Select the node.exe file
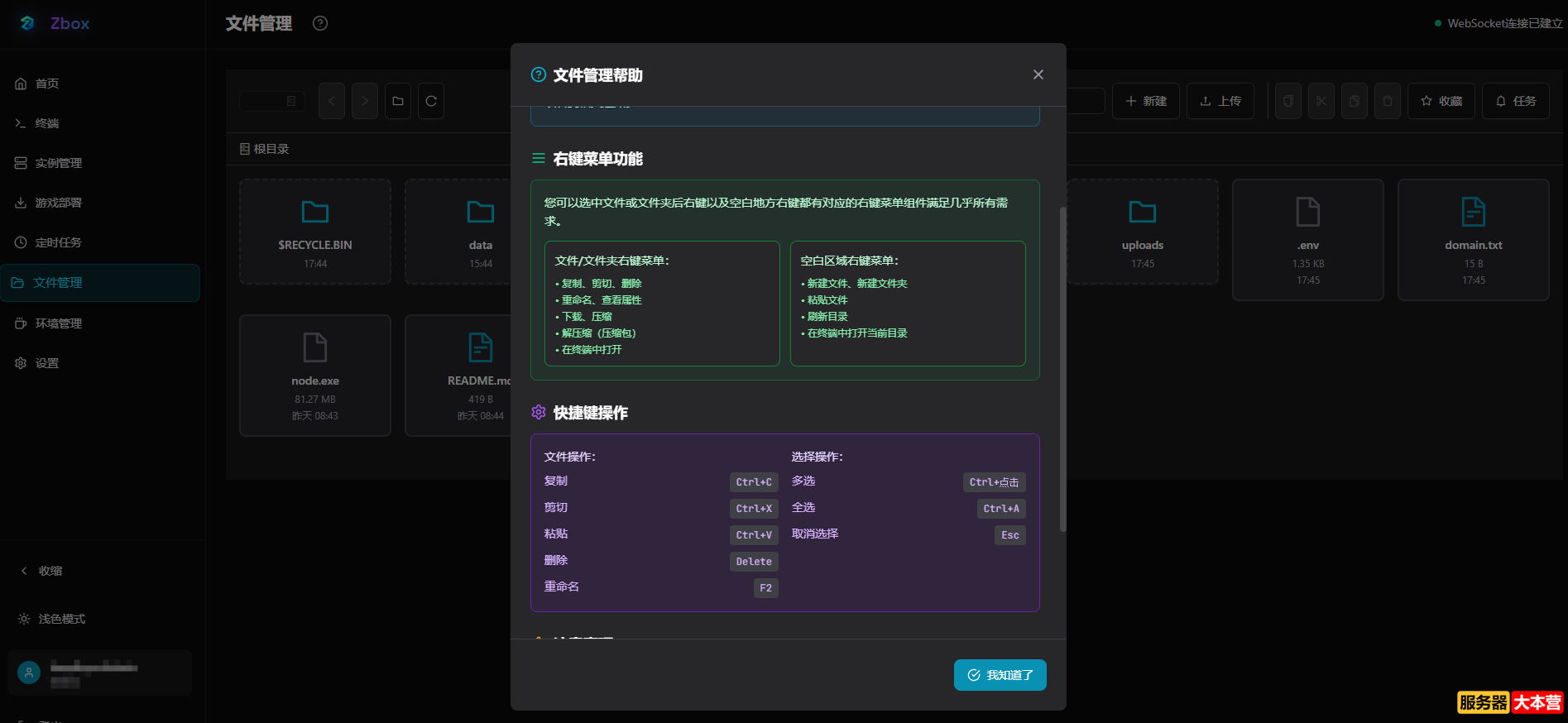The height and width of the screenshot is (723, 1568). [x=315, y=376]
